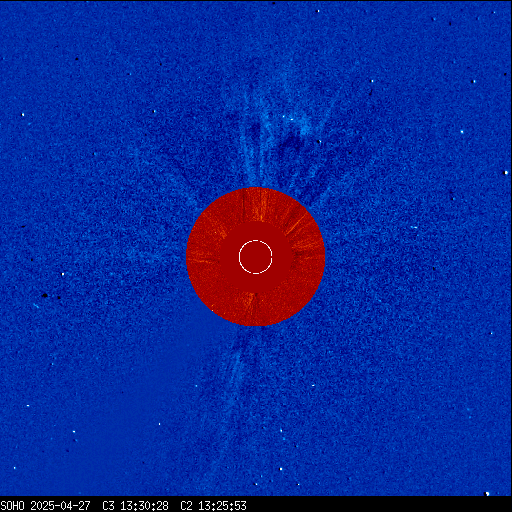
Task: Click the bright orange streak in the C2 upper-right field
Action: [x=296, y=224]
